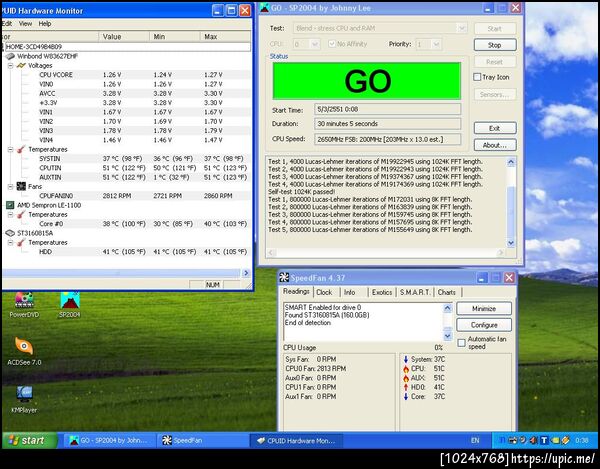Click the green GO status indicator

pos(367,81)
